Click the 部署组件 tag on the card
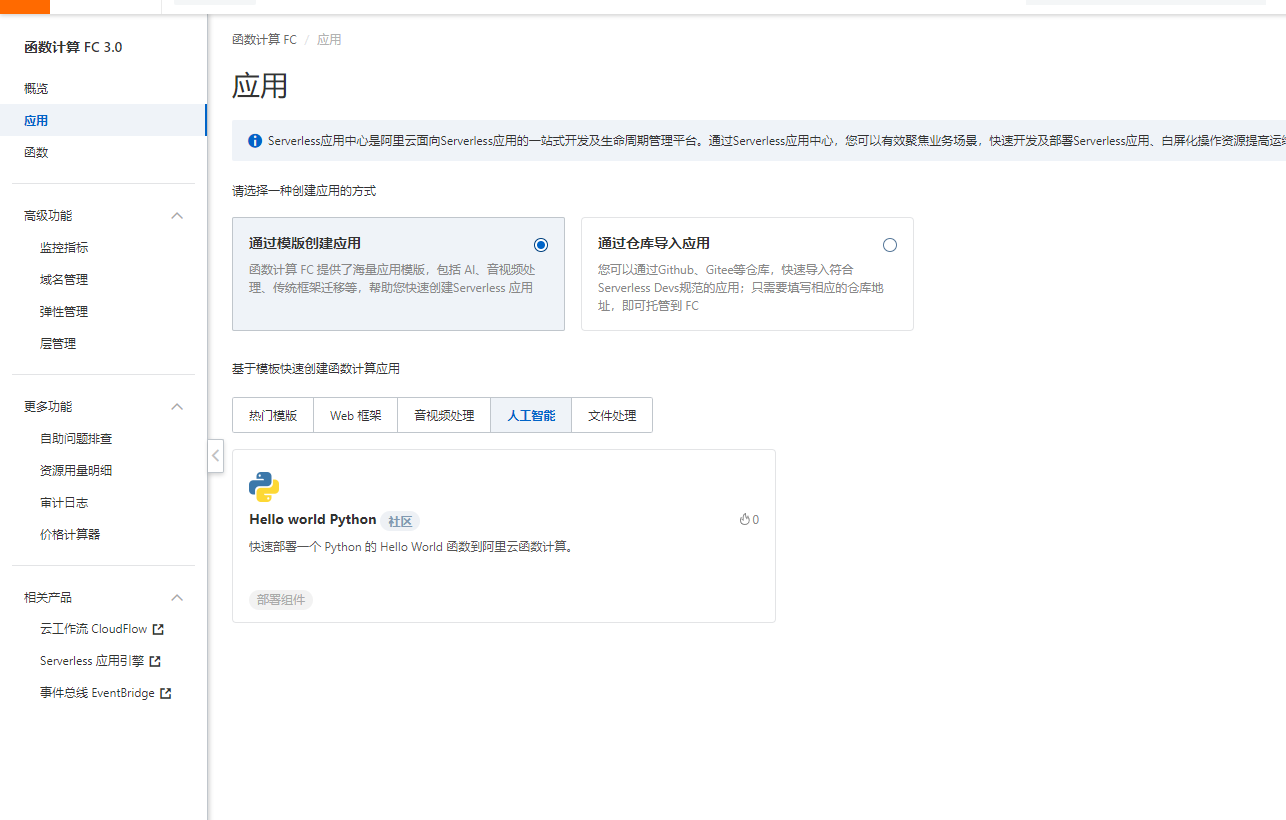Image resolution: width=1286 pixels, height=820 pixels. coord(281,600)
